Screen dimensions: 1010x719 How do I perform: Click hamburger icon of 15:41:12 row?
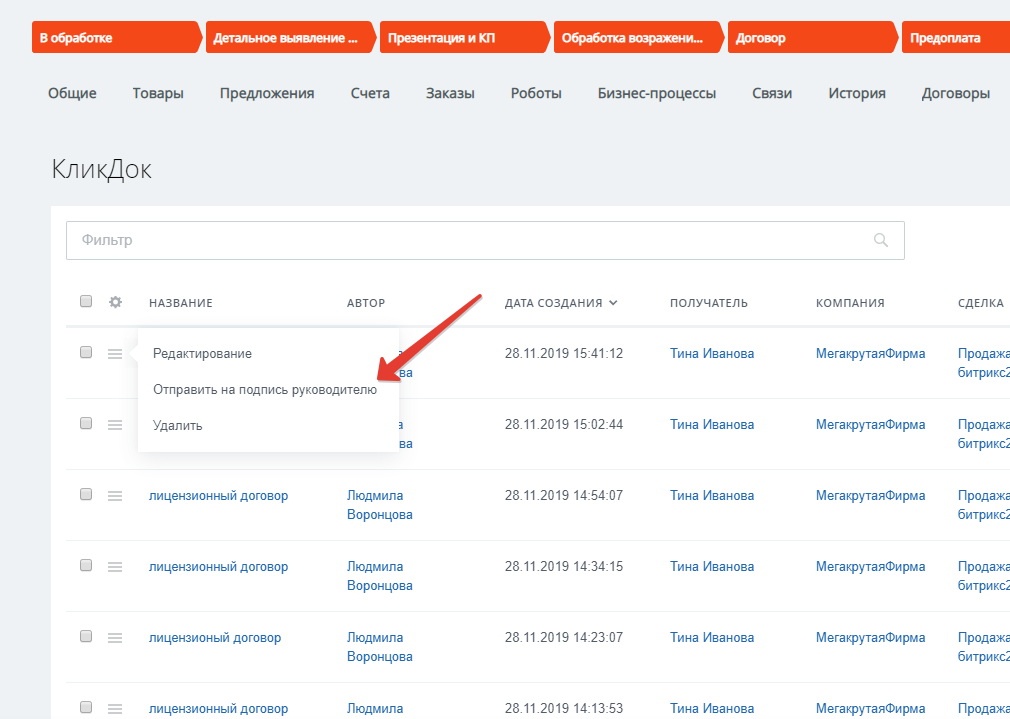[x=115, y=354]
